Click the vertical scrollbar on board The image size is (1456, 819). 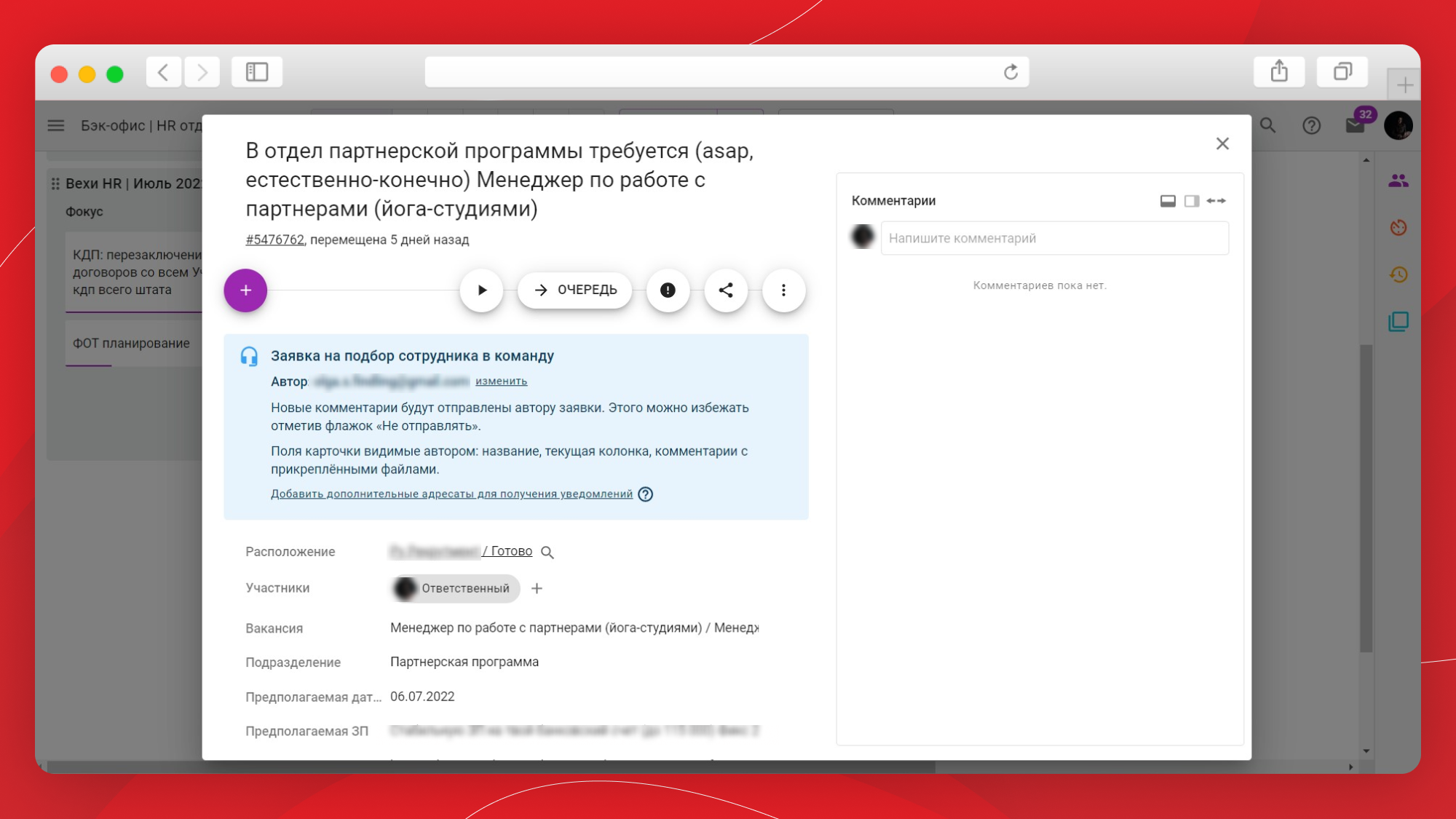(x=1366, y=498)
